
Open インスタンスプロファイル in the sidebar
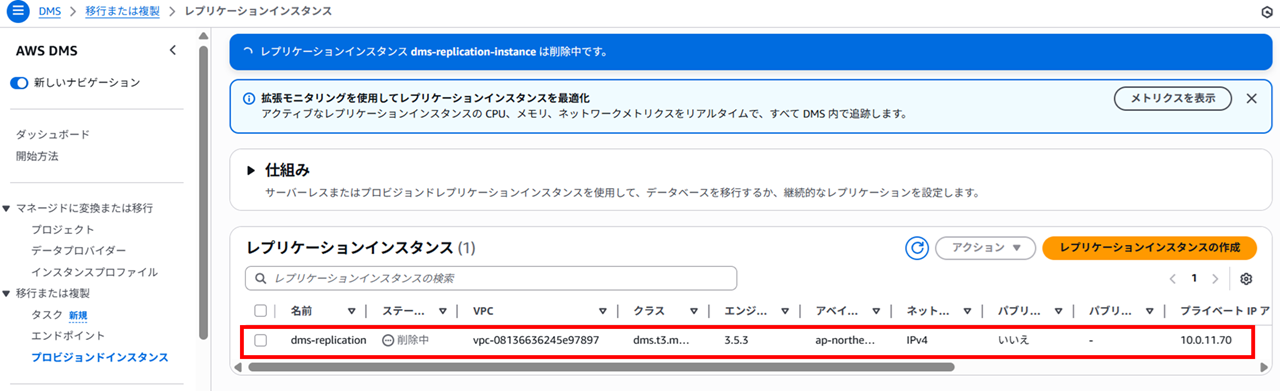click(x=95, y=272)
